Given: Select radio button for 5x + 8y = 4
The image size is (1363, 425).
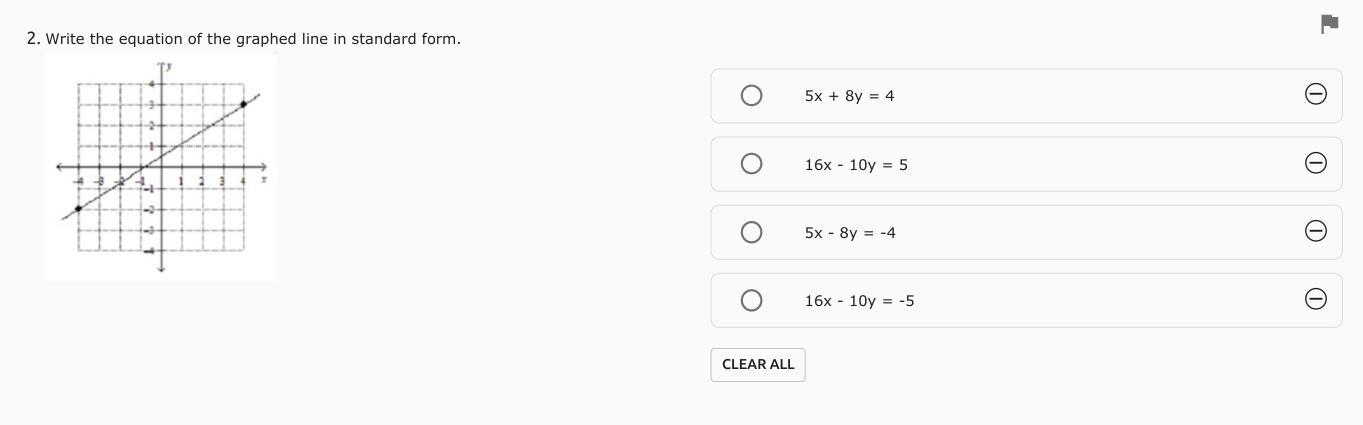Looking at the screenshot, I should (751, 95).
